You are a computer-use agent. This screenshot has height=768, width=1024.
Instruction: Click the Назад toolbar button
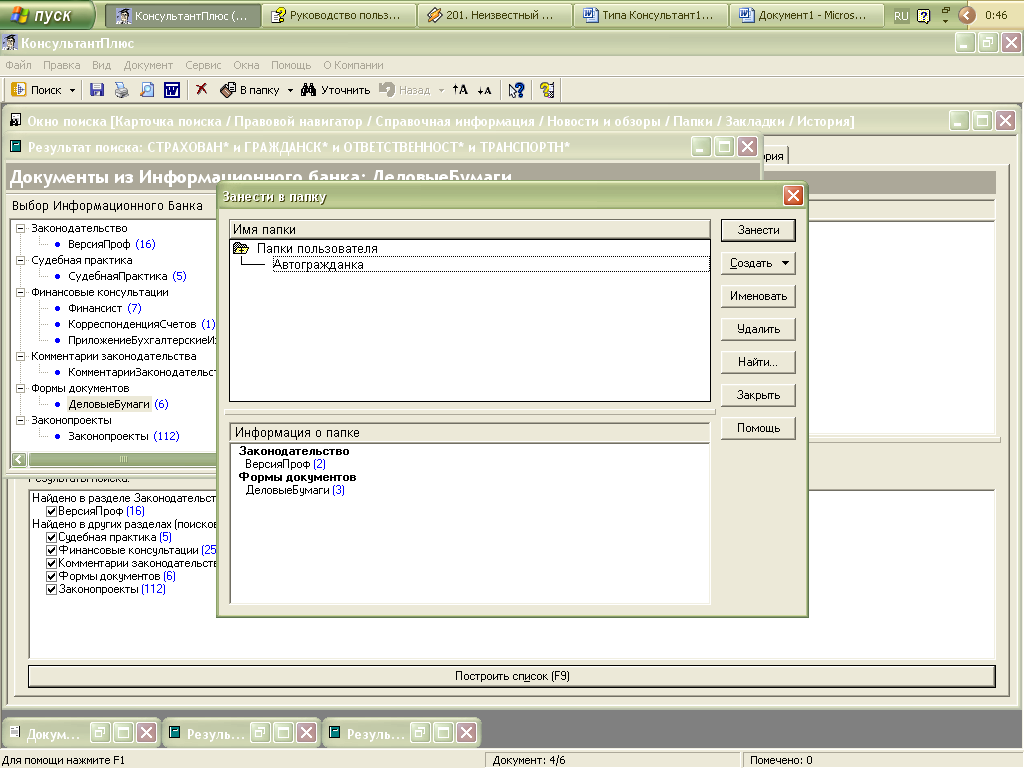pos(406,90)
